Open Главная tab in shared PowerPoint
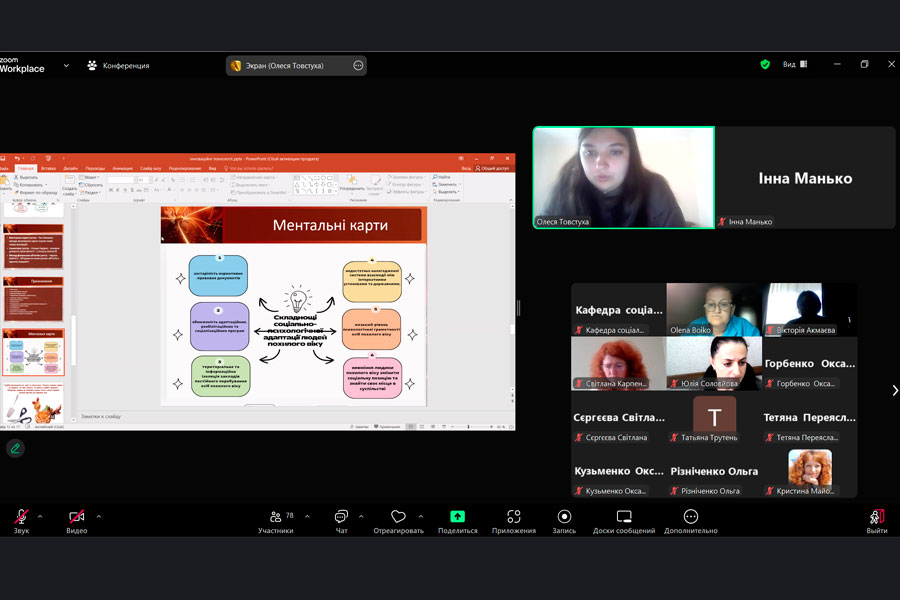900x600 pixels. click(x=26, y=168)
